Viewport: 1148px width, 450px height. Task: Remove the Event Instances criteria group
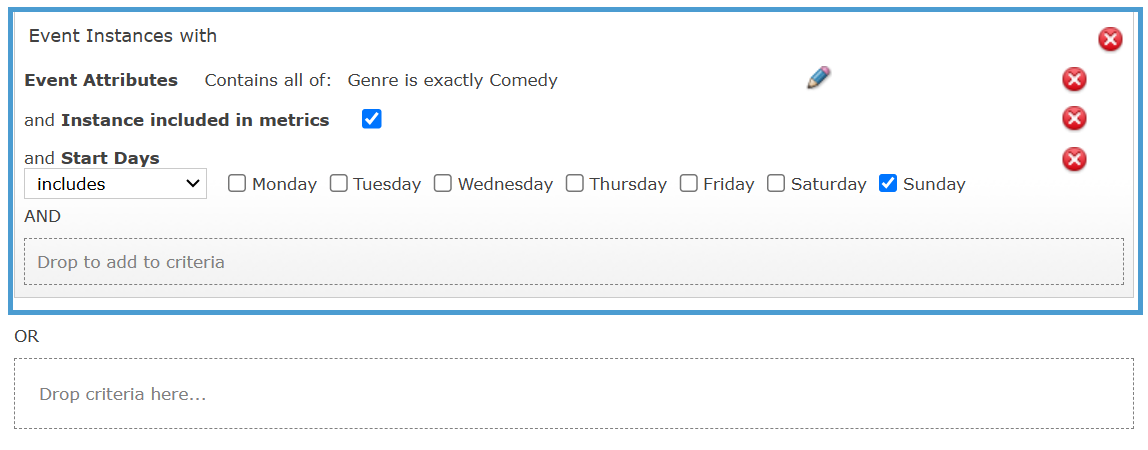click(x=1110, y=39)
